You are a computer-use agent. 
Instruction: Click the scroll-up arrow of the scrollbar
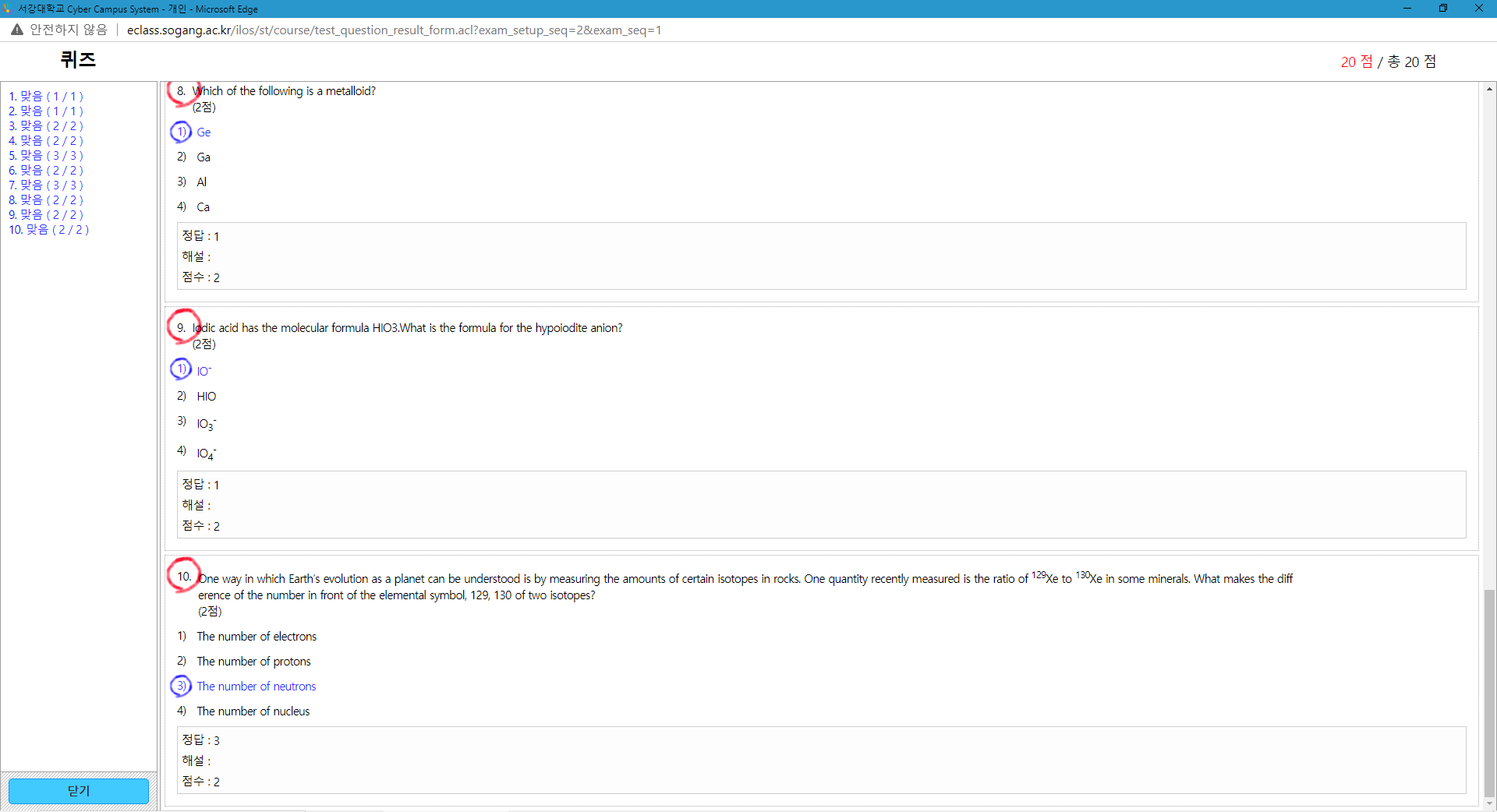tap(1489, 89)
